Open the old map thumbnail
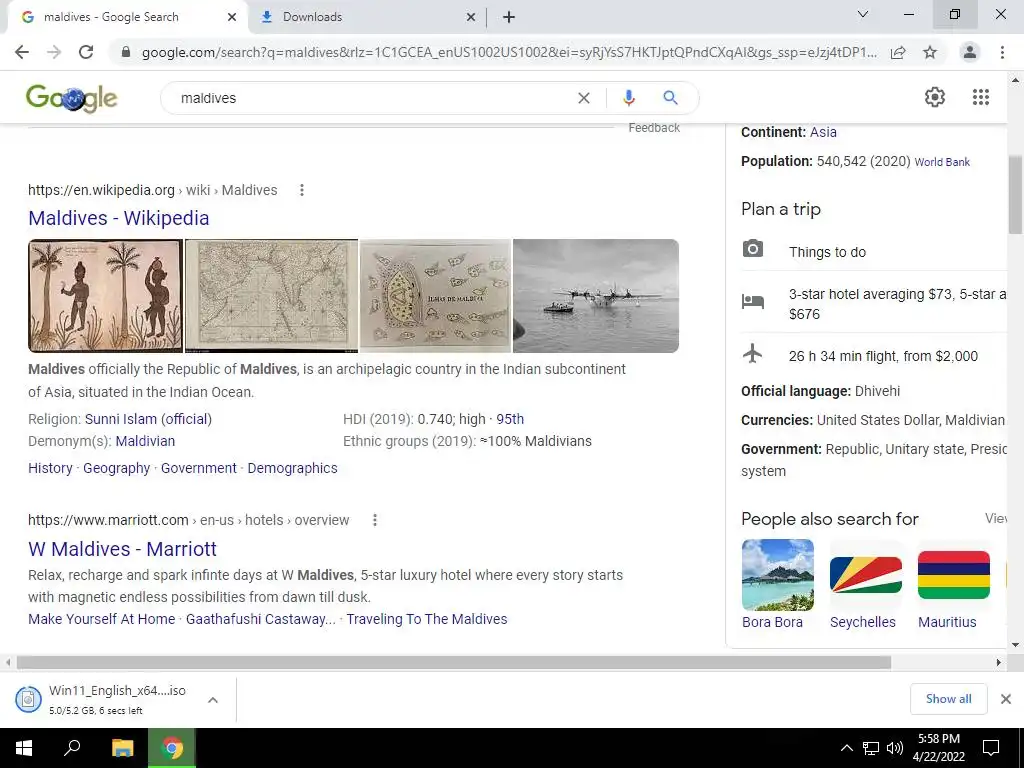Image resolution: width=1024 pixels, height=768 pixels. 272,296
